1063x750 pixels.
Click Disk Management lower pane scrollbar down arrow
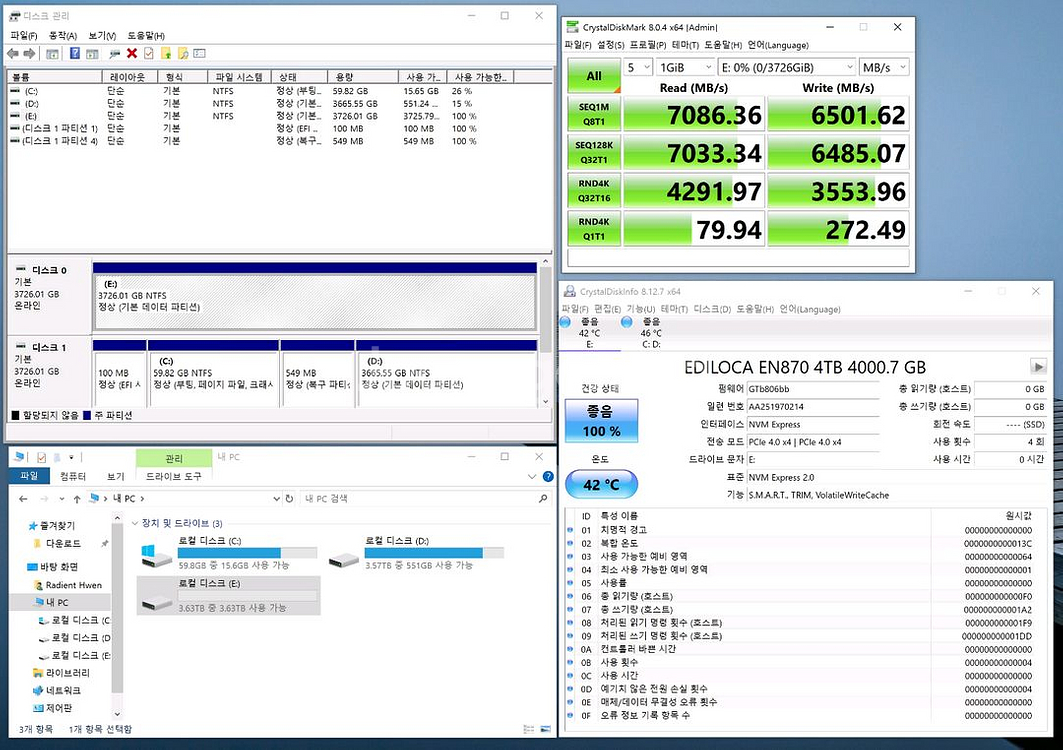pos(546,401)
